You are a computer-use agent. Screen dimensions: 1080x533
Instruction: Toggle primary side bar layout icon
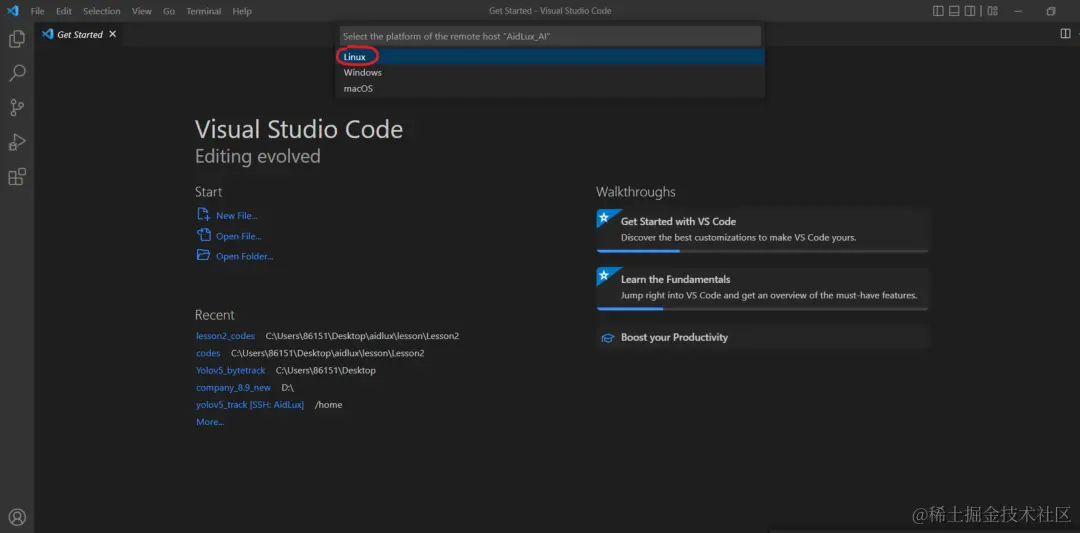pos(938,11)
